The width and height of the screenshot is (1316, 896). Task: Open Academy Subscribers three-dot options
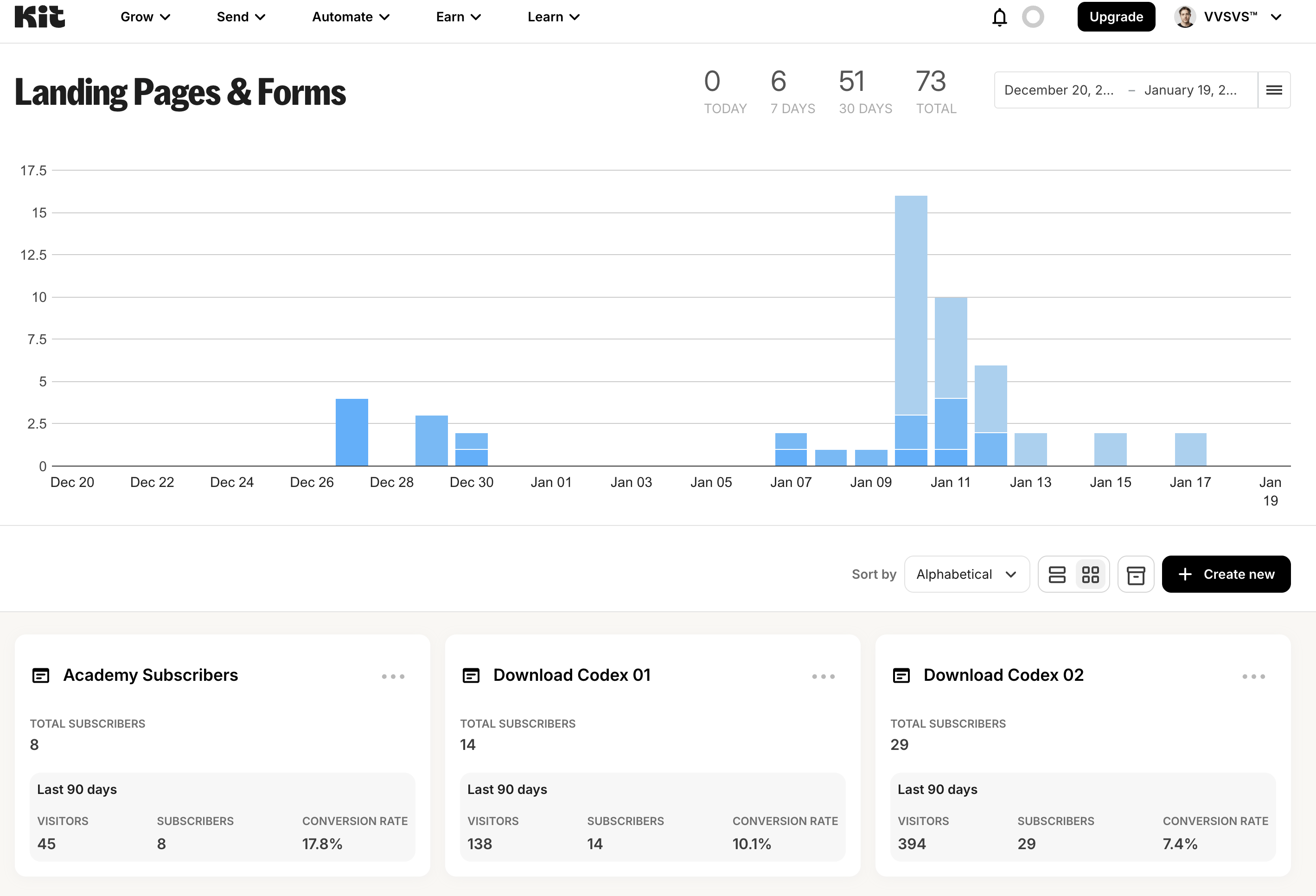tap(393, 676)
